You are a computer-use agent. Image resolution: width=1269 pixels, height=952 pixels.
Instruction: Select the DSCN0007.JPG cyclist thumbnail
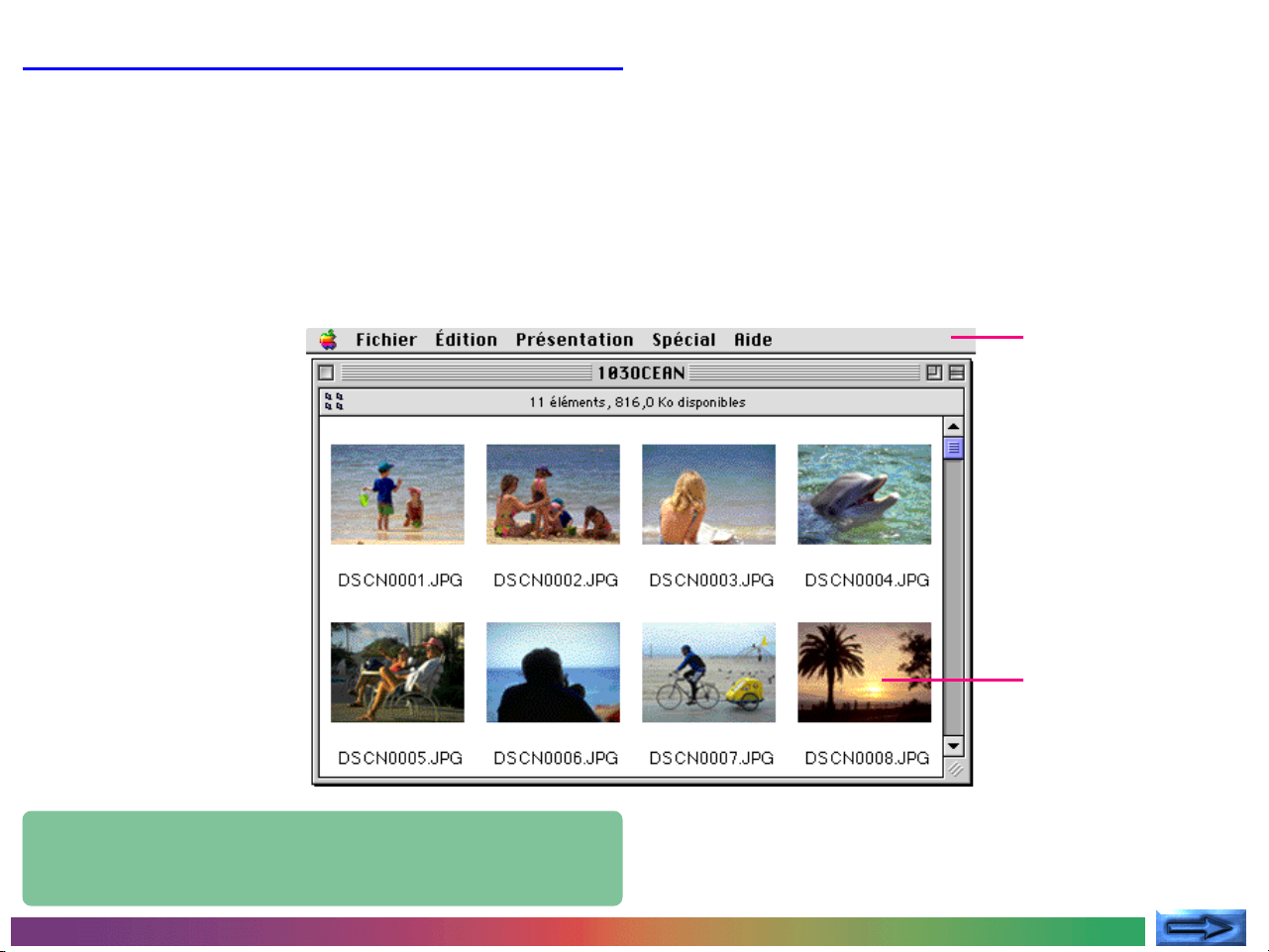coord(708,672)
